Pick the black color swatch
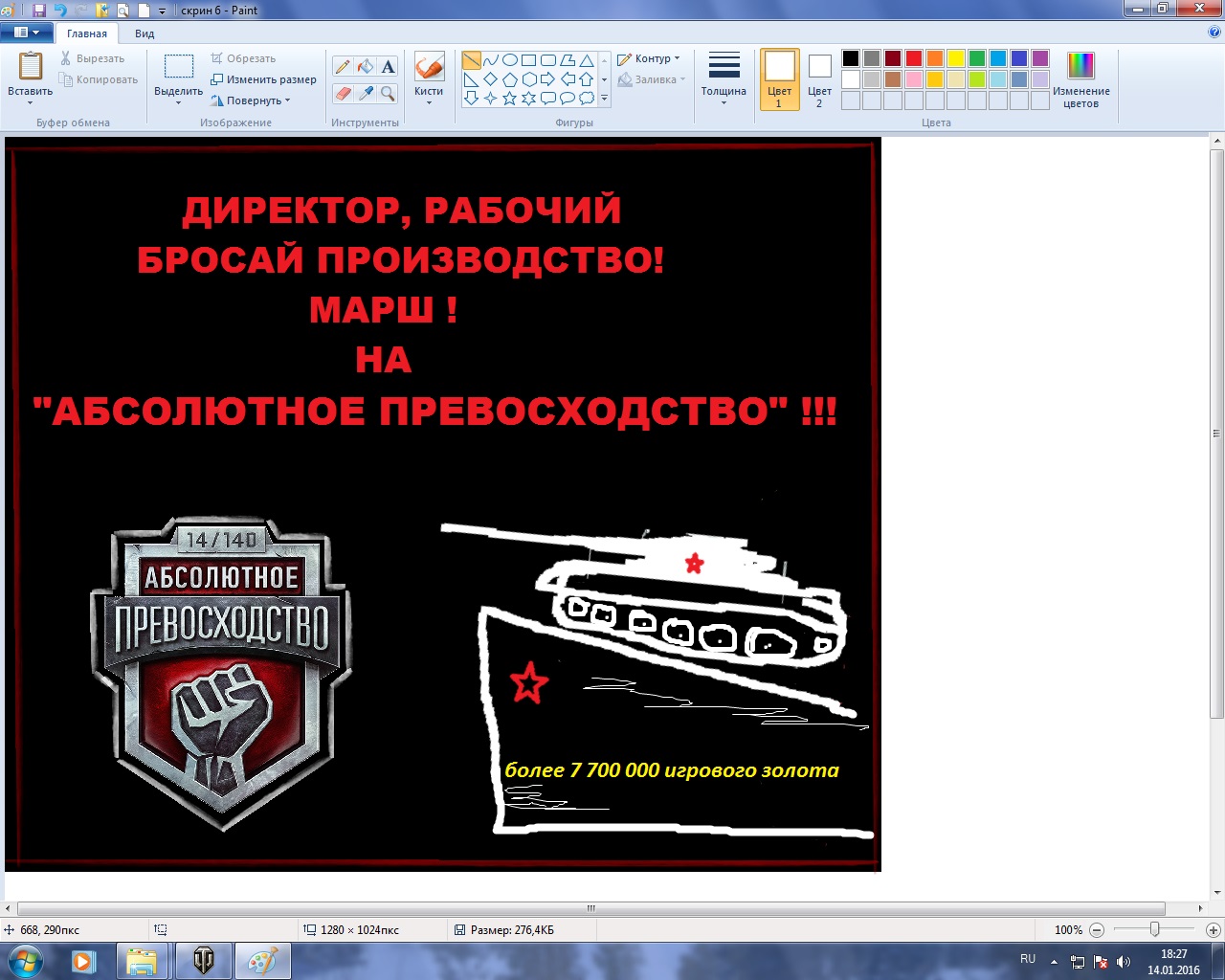 pyautogui.click(x=851, y=58)
